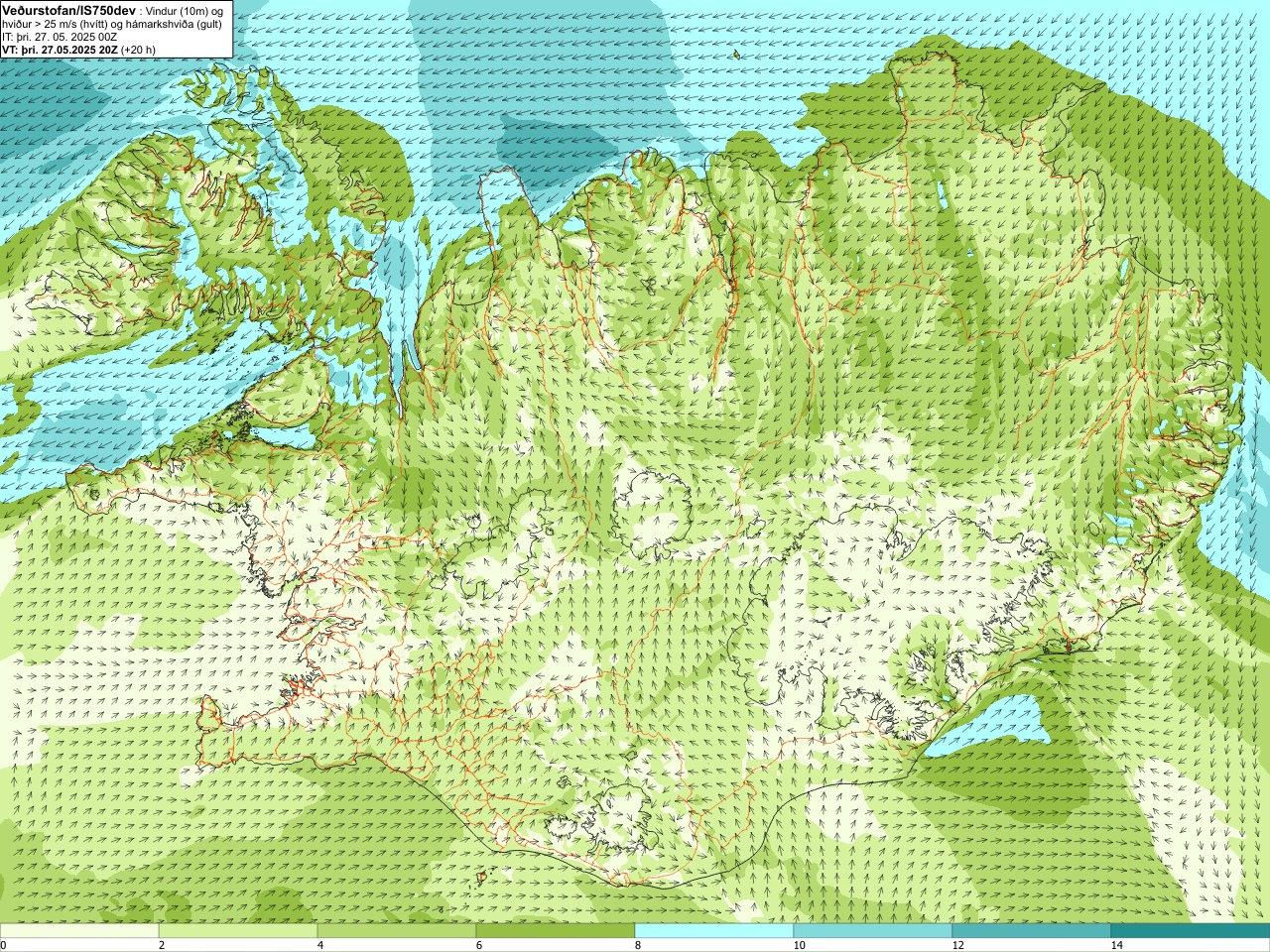Click the small Grímsey island north of the coast

pos(736,56)
